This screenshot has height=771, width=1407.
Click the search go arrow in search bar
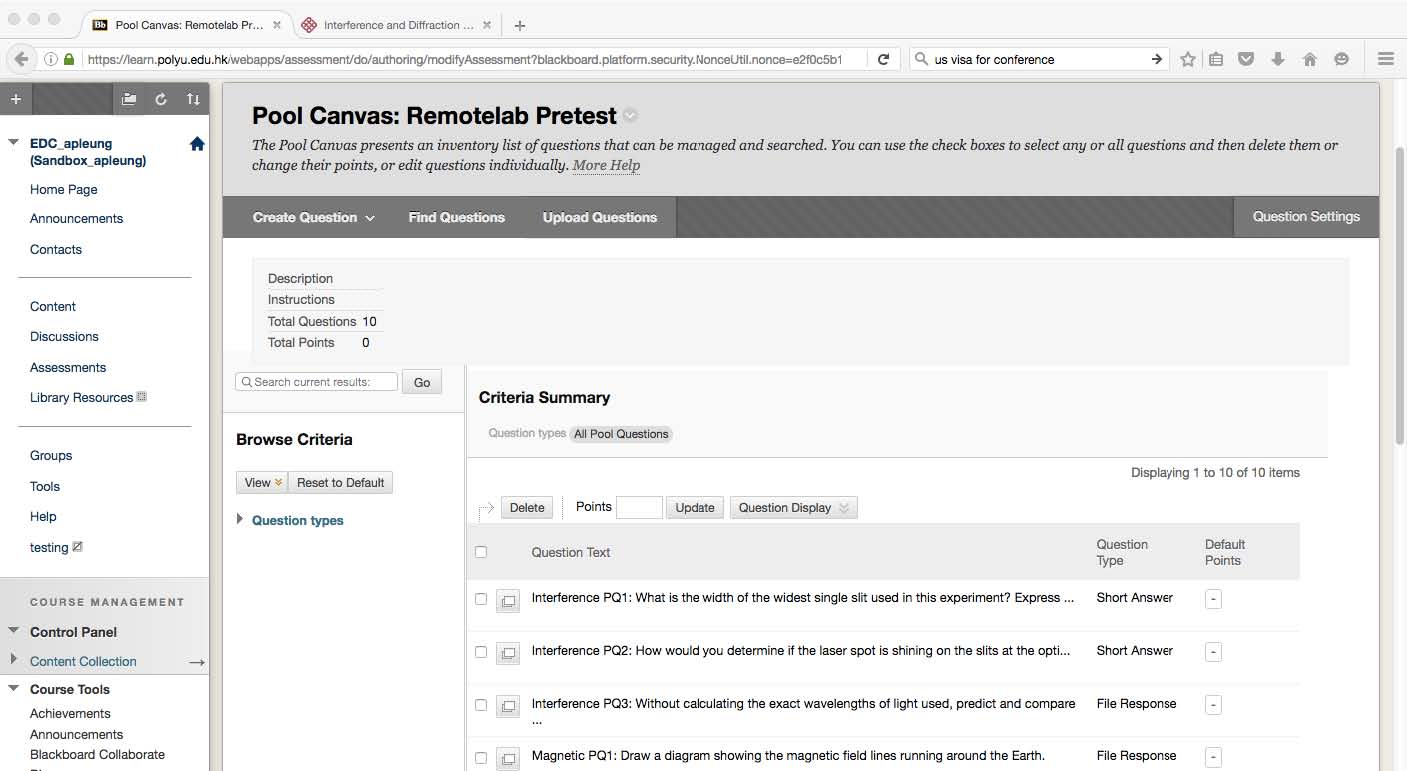(x=1156, y=59)
